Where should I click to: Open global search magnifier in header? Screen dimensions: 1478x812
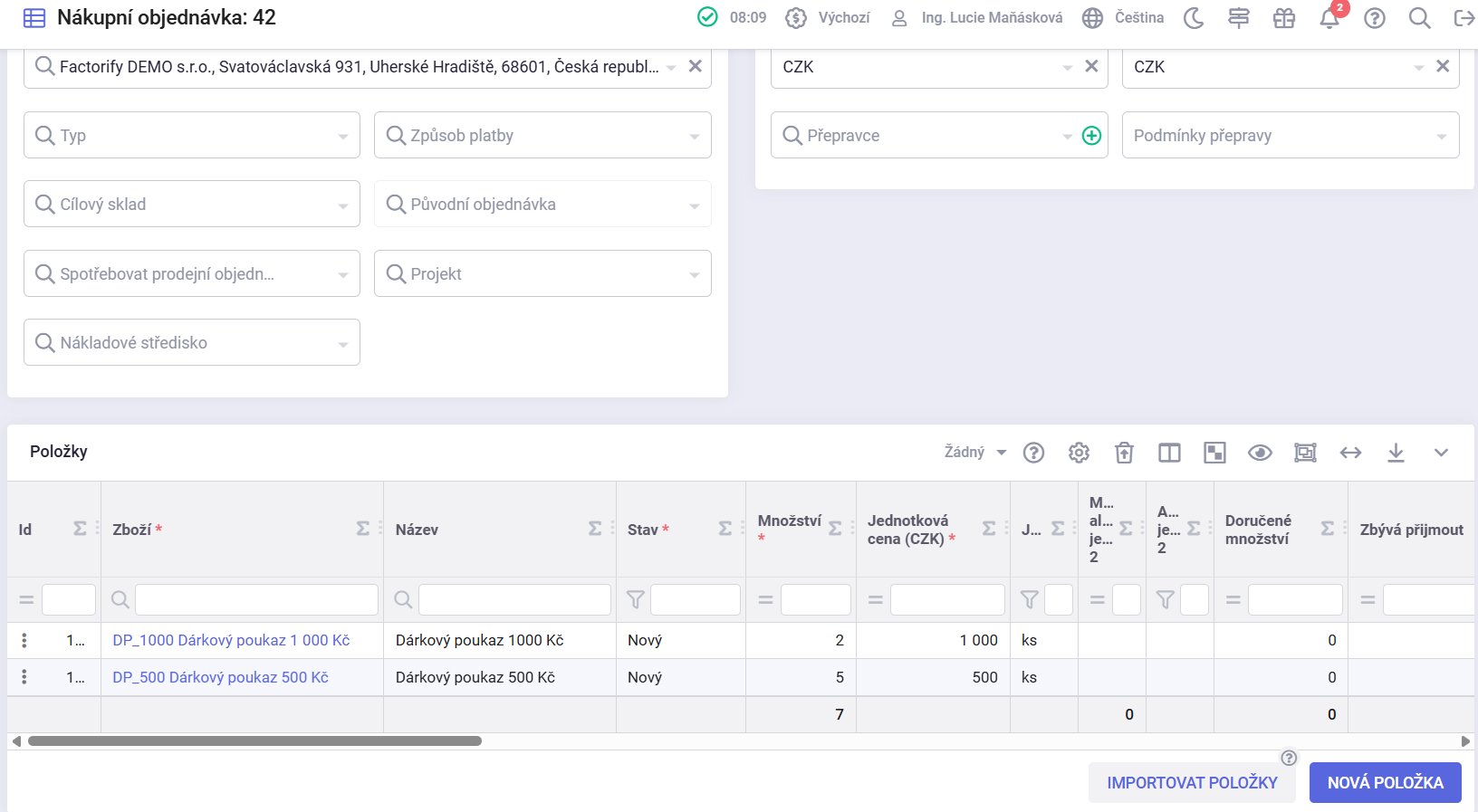(x=1419, y=18)
